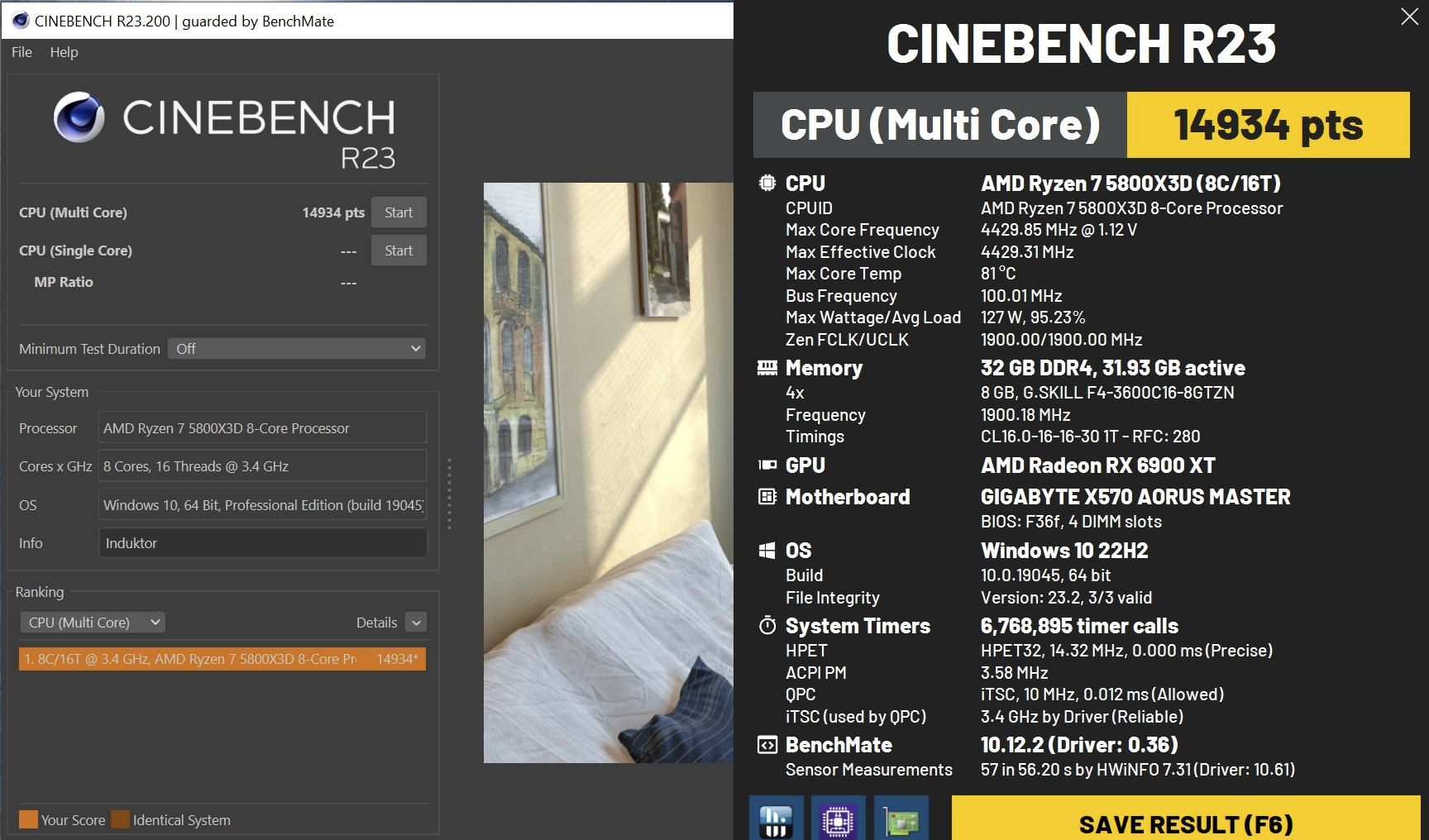Click the Windows logo beside OS heading
The image size is (1429, 840).
pos(767,551)
